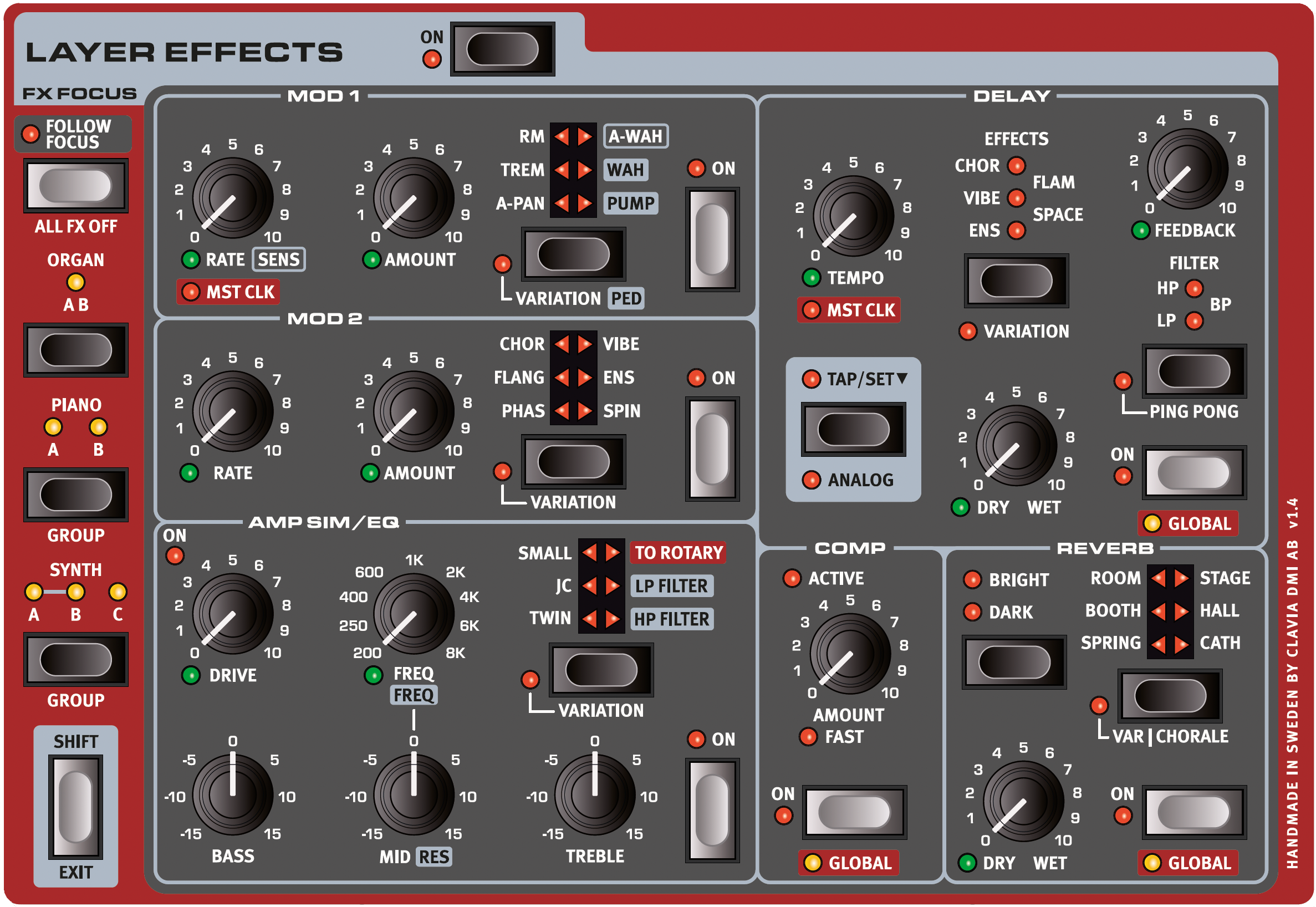This screenshot has width=1316, height=907.
Task: Toggle the Delay ON button
Action: [x=1193, y=472]
